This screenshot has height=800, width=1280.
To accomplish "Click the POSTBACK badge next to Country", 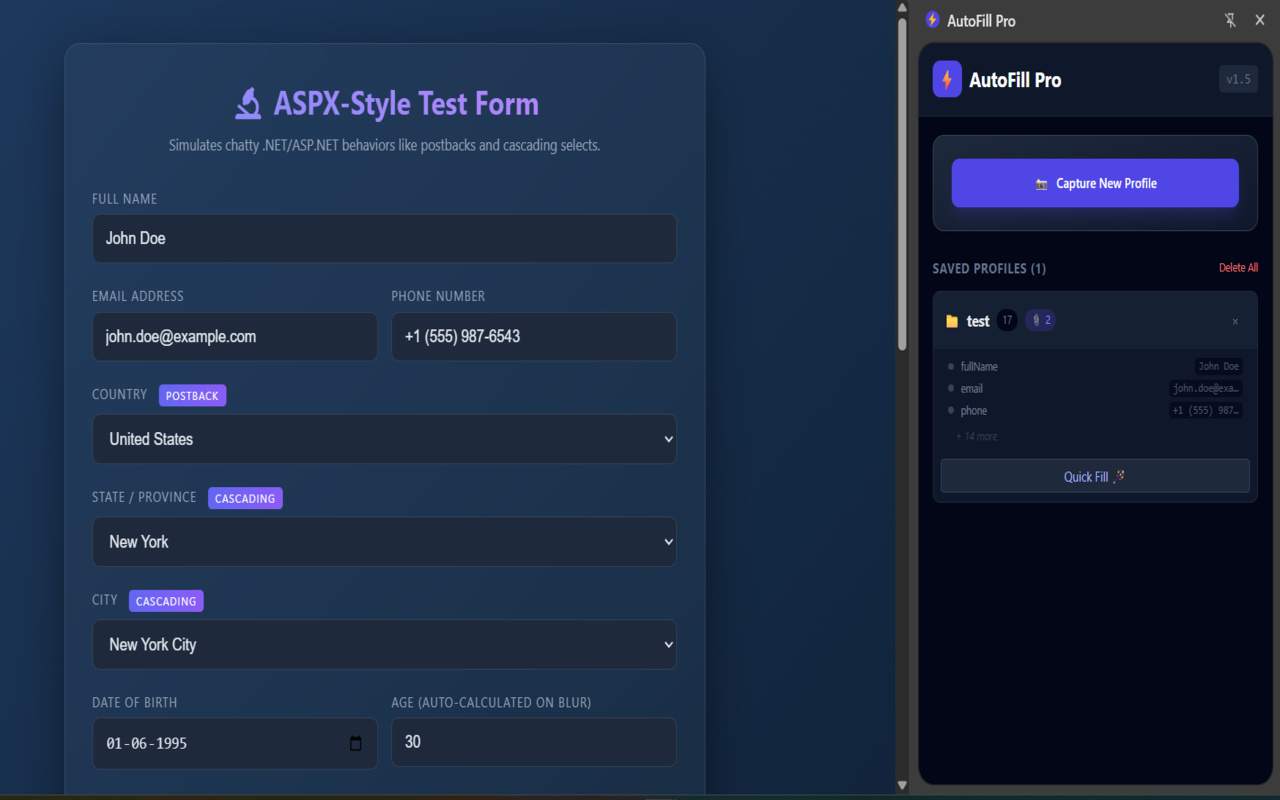I will tap(192, 395).
